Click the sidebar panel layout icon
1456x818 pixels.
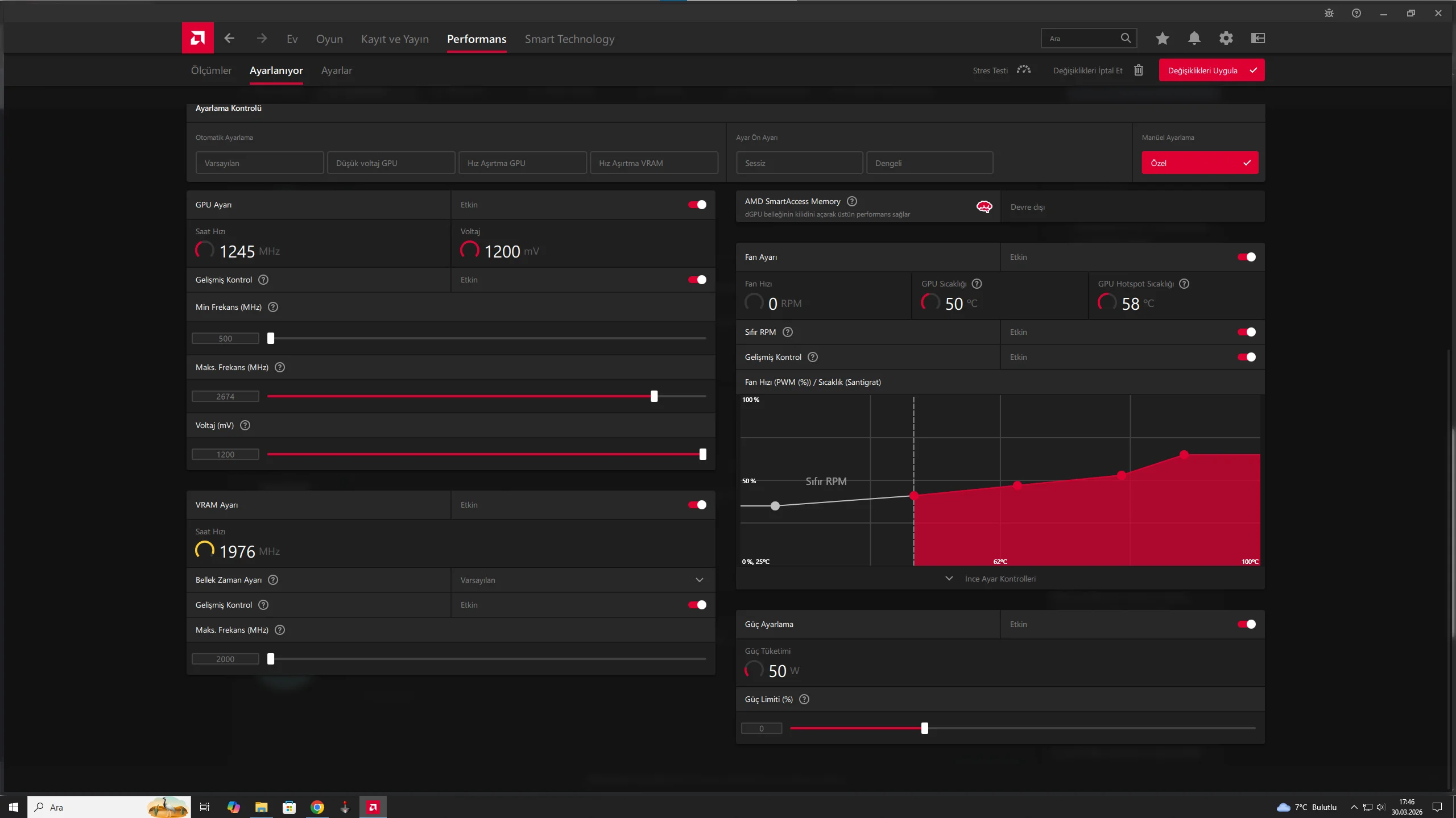[1258, 38]
